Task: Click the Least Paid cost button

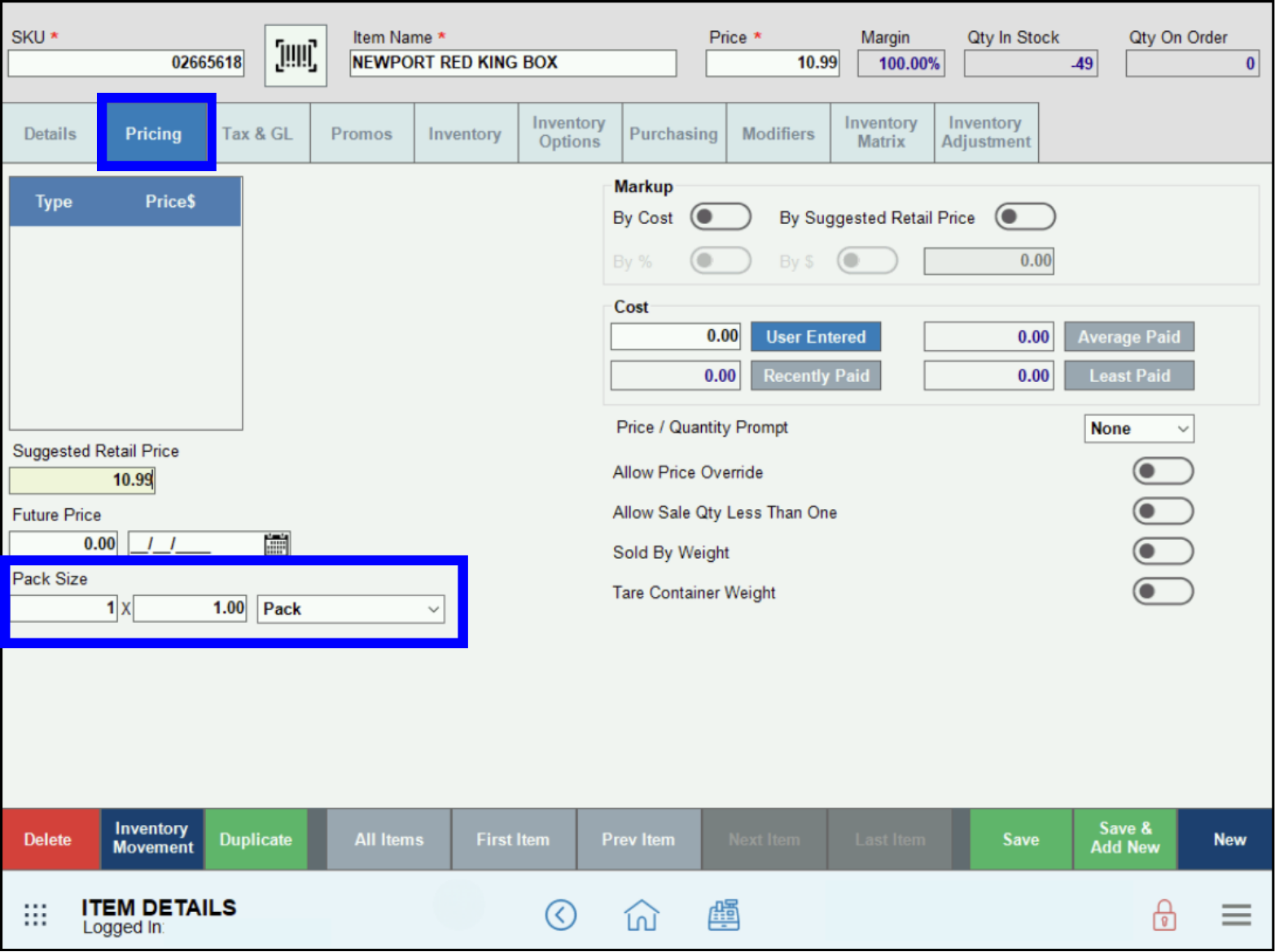Action: pyautogui.click(x=1129, y=375)
